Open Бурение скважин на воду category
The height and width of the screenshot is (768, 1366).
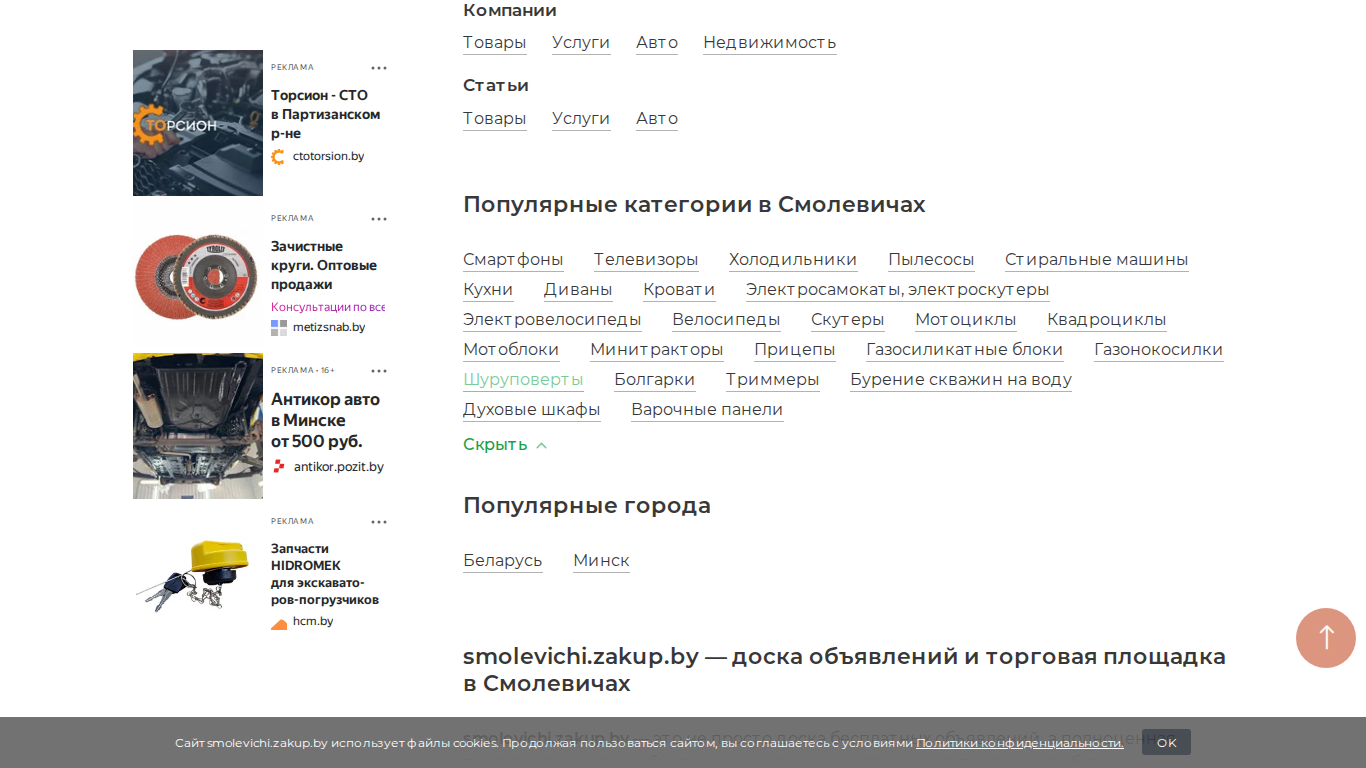click(961, 380)
